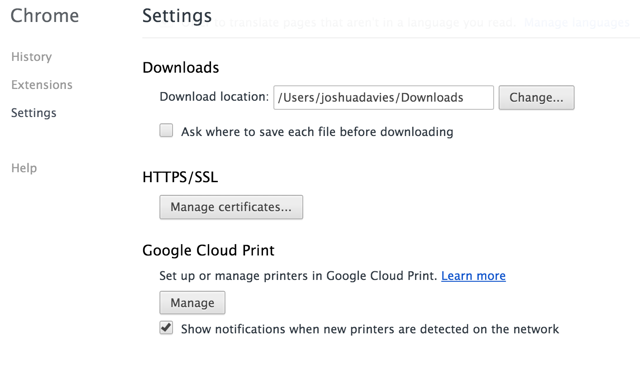The width and height of the screenshot is (640, 368).
Task: Uncheck Show notifications for new printers
Action: click(166, 328)
